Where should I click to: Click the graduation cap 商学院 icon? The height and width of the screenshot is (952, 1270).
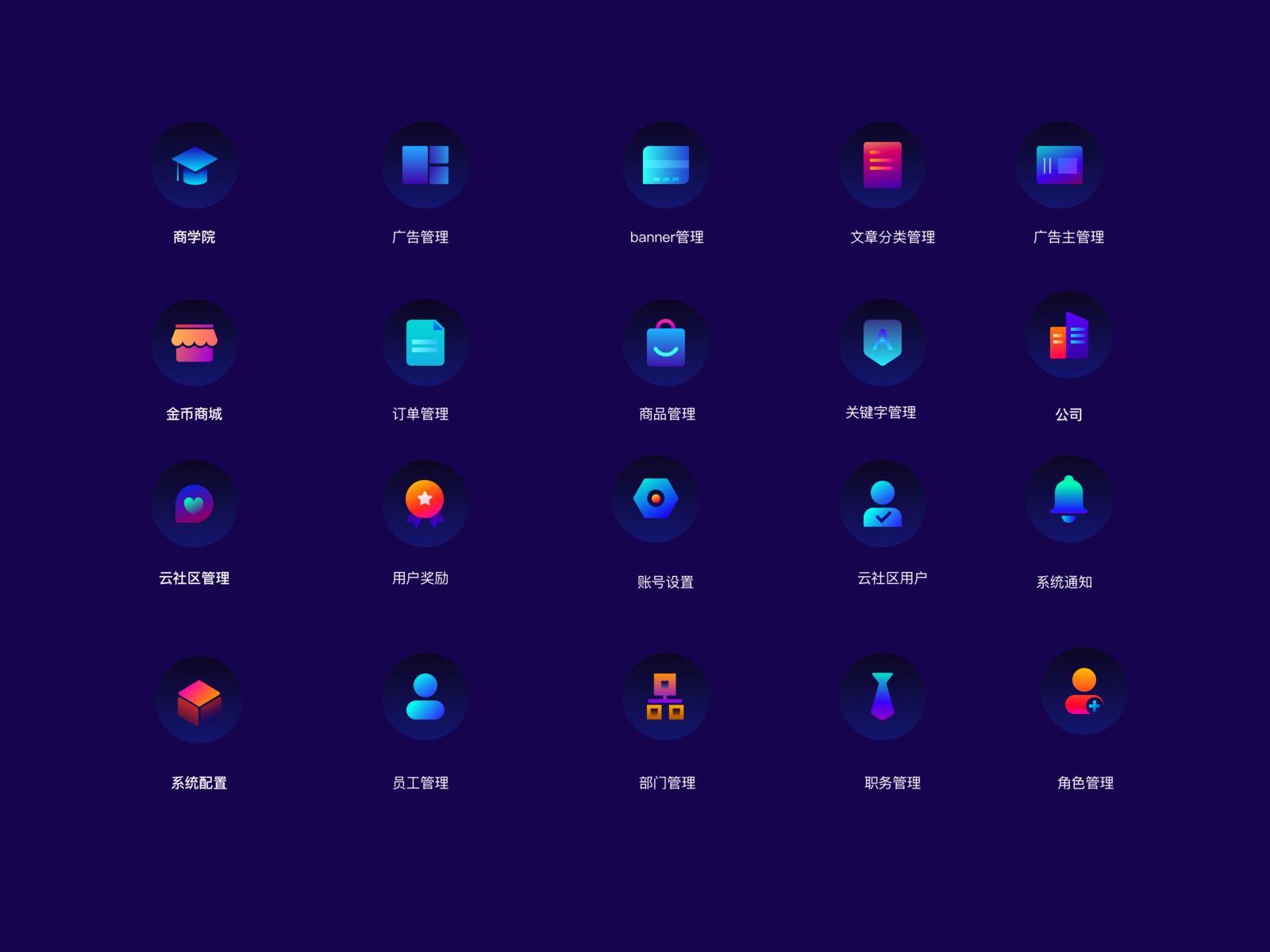pyautogui.click(x=194, y=164)
